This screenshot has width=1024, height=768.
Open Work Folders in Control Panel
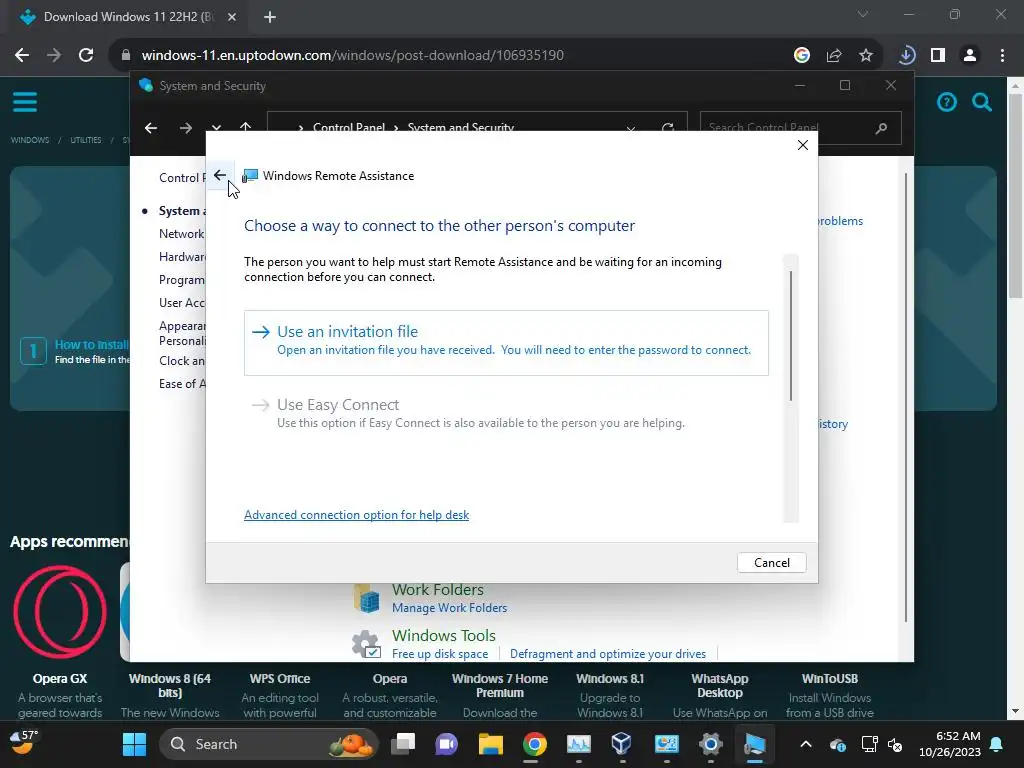(438, 589)
